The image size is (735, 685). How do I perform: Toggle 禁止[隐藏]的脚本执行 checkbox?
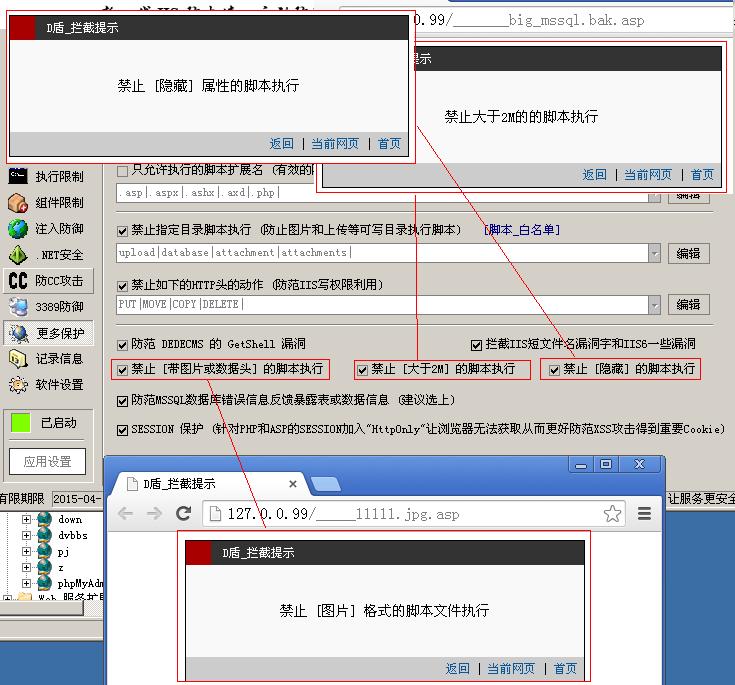[554, 370]
